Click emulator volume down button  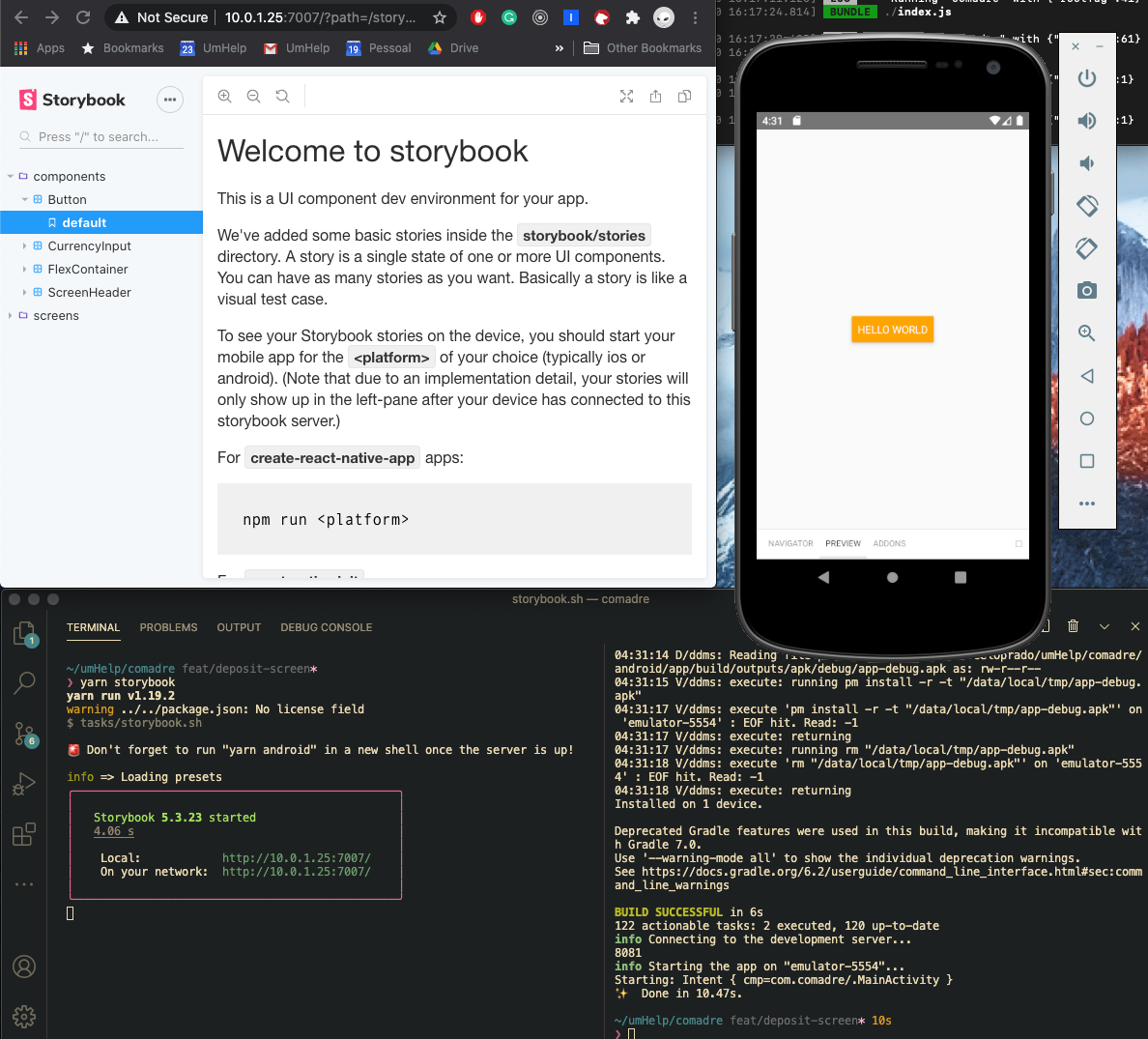coord(1087,162)
